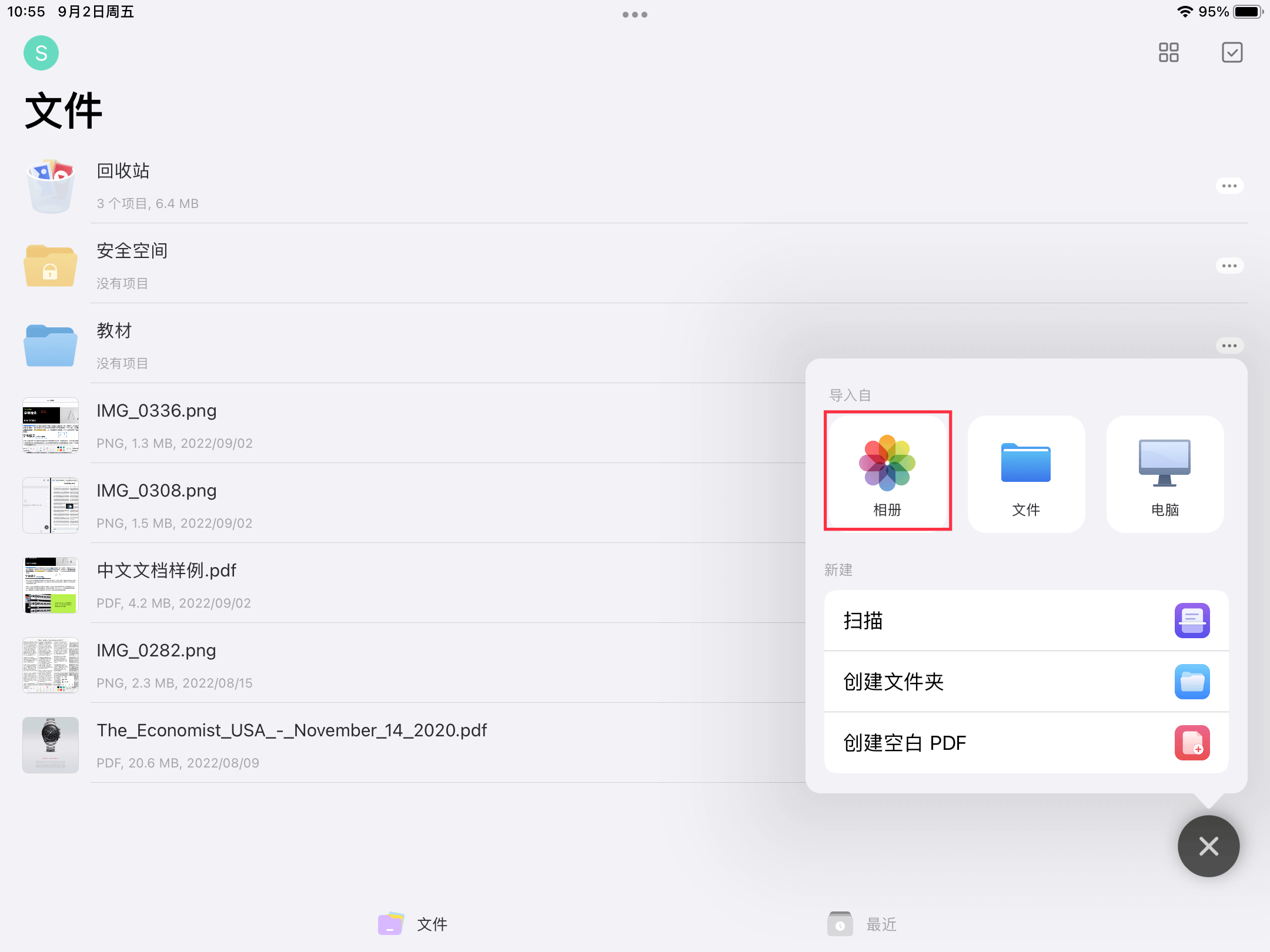This screenshot has height=952, width=1270.
Task: Tap 教材 row title text
Action: (x=114, y=330)
